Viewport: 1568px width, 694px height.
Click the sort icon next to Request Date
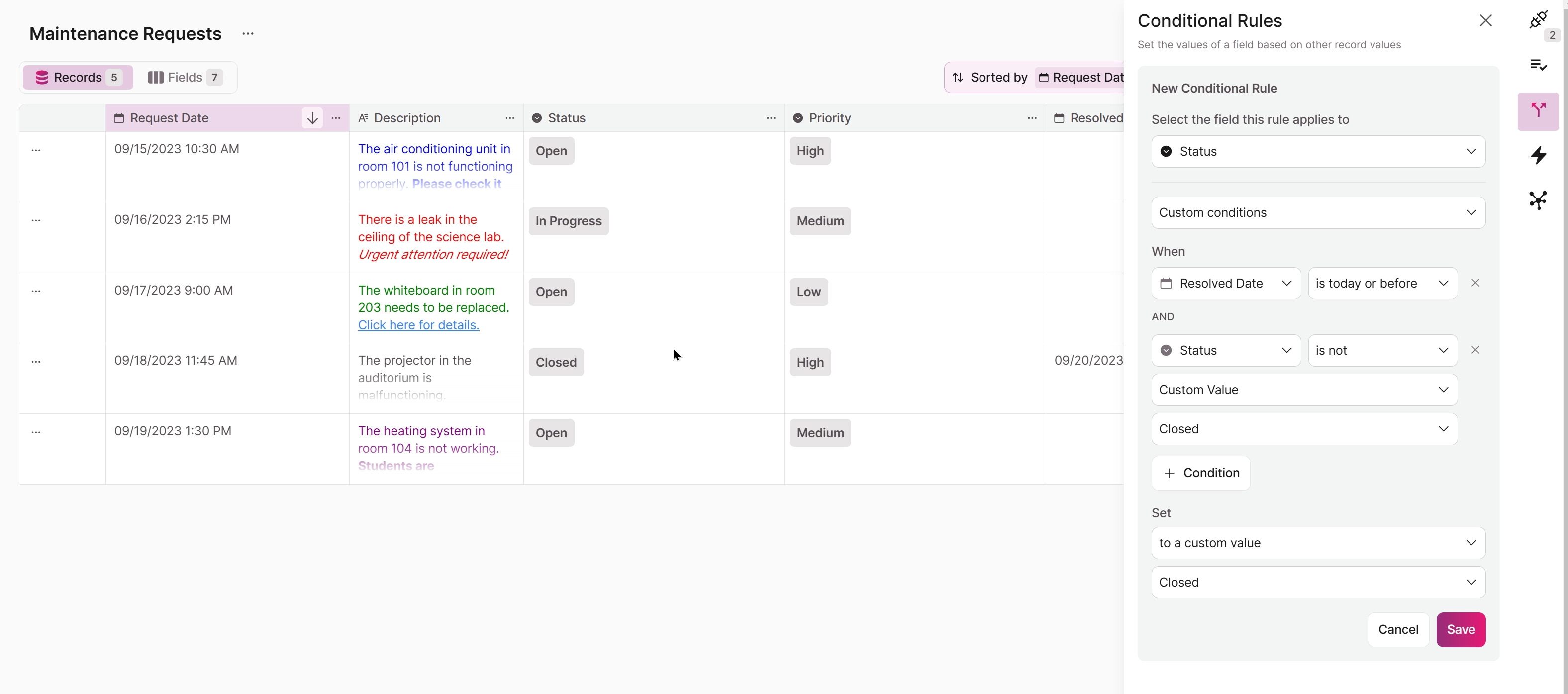[x=311, y=118]
